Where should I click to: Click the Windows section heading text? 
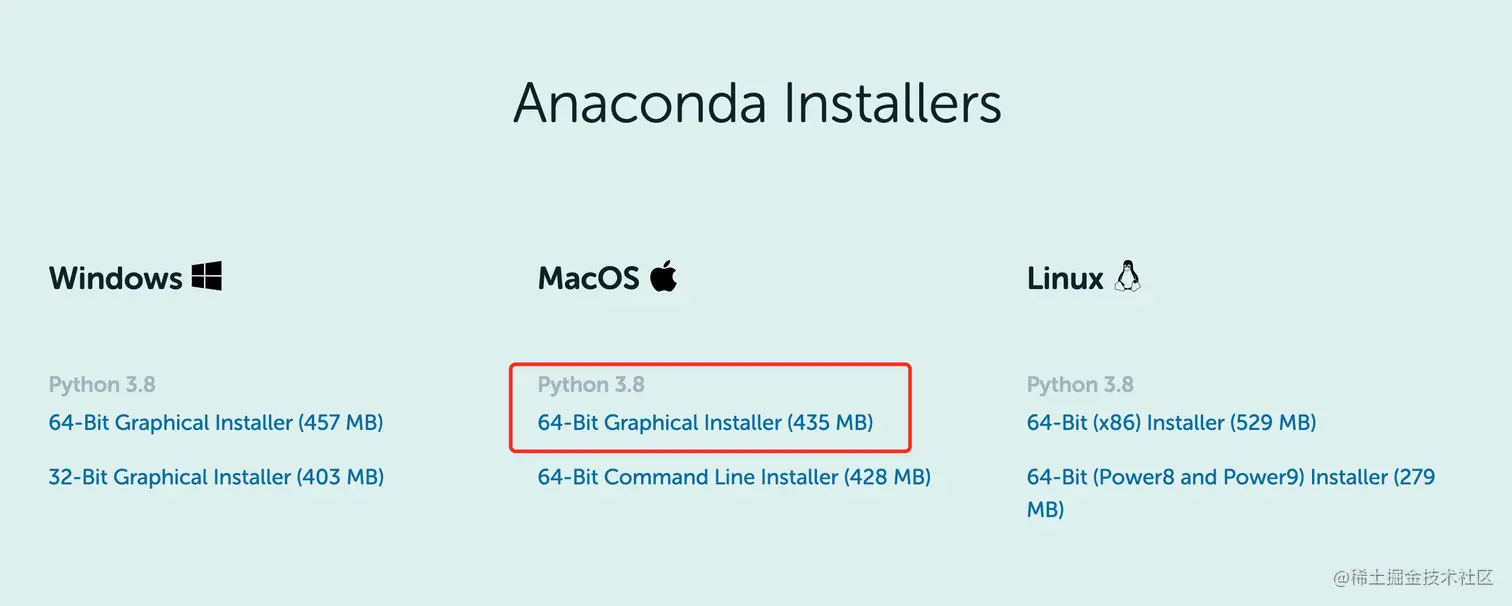pyautogui.click(x=115, y=278)
